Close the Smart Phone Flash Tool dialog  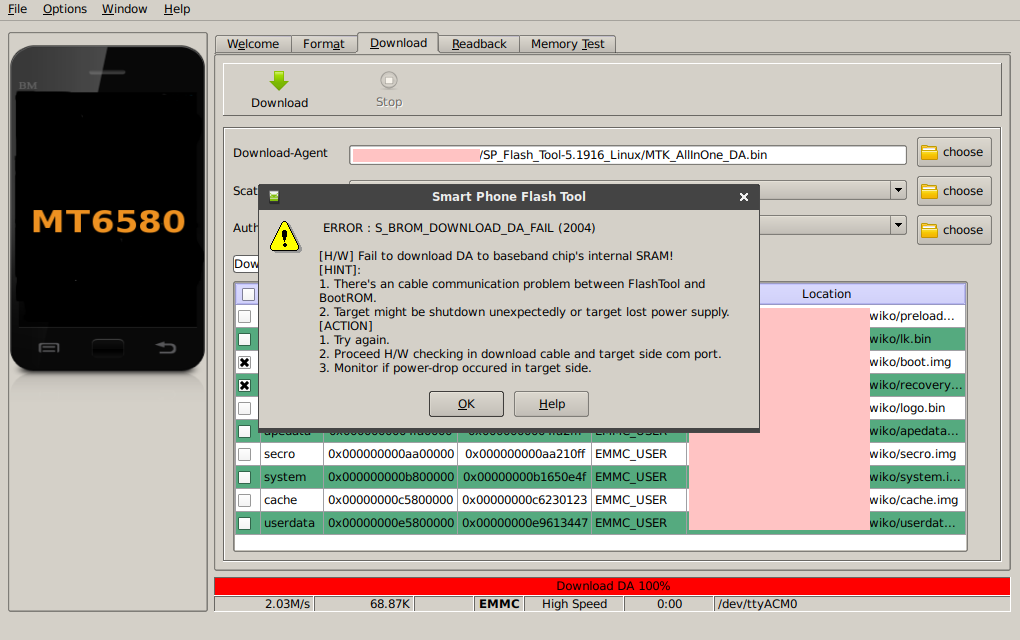[x=743, y=197]
